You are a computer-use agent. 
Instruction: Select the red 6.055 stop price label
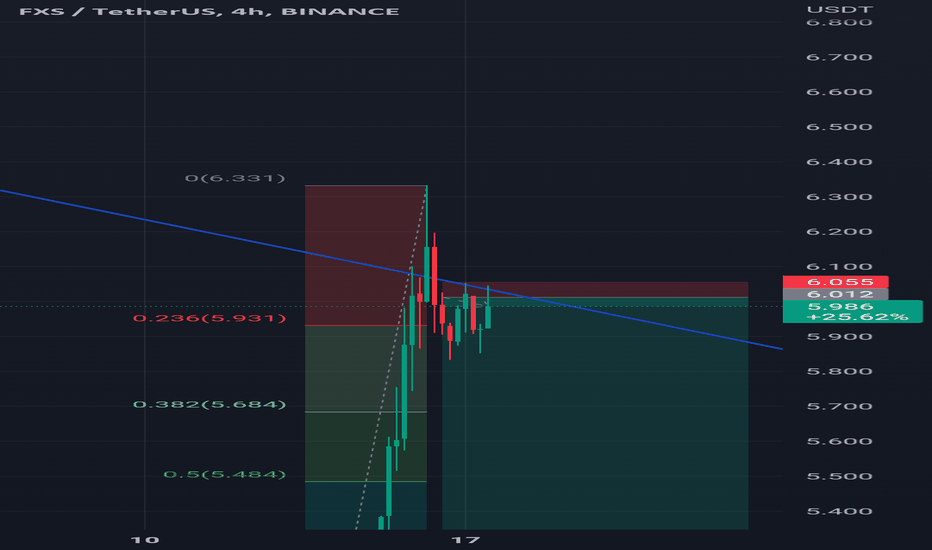tap(835, 282)
